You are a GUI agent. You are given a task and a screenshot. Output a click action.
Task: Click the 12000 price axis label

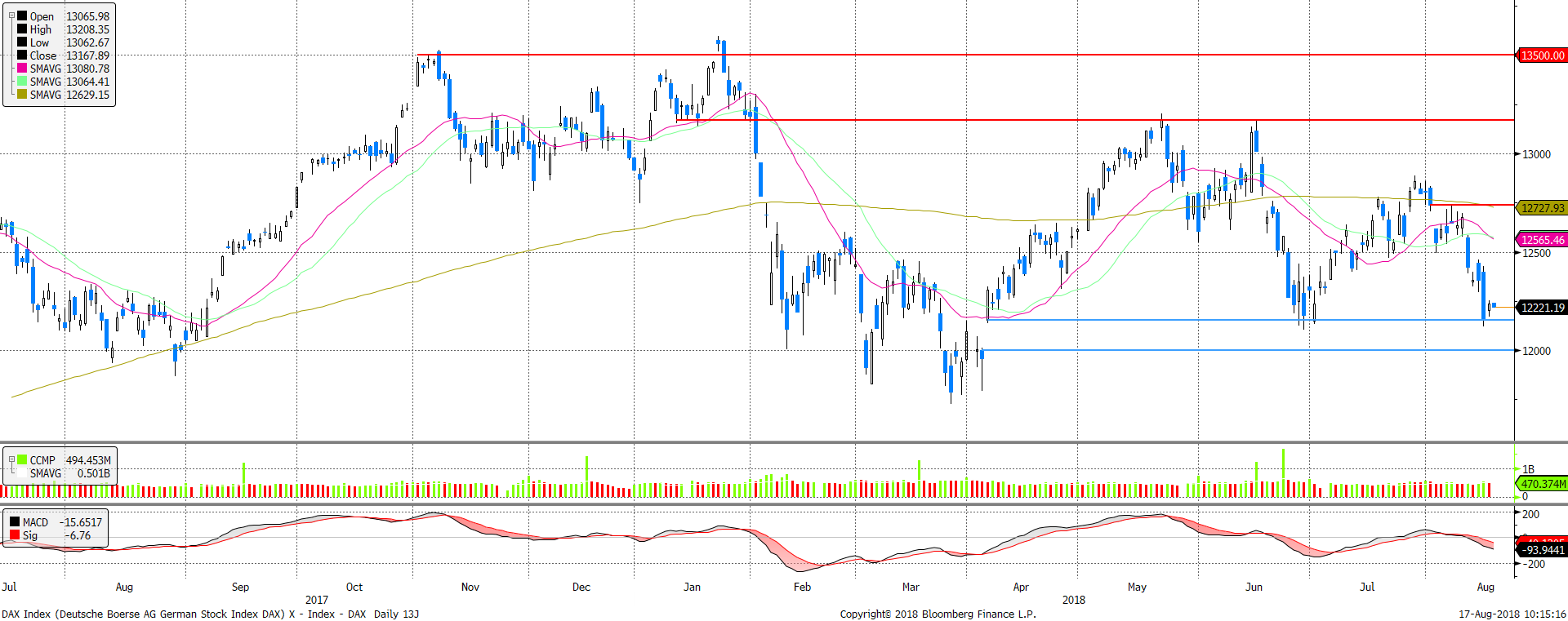tap(1536, 351)
